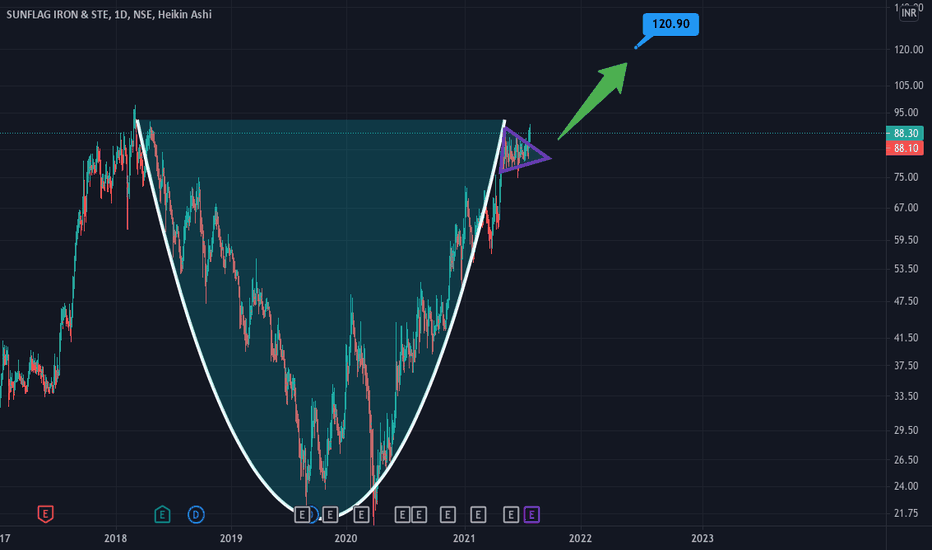This screenshot has width=932, height=550.
Task: Open the INR currency selector
Action: click(909, 12)
